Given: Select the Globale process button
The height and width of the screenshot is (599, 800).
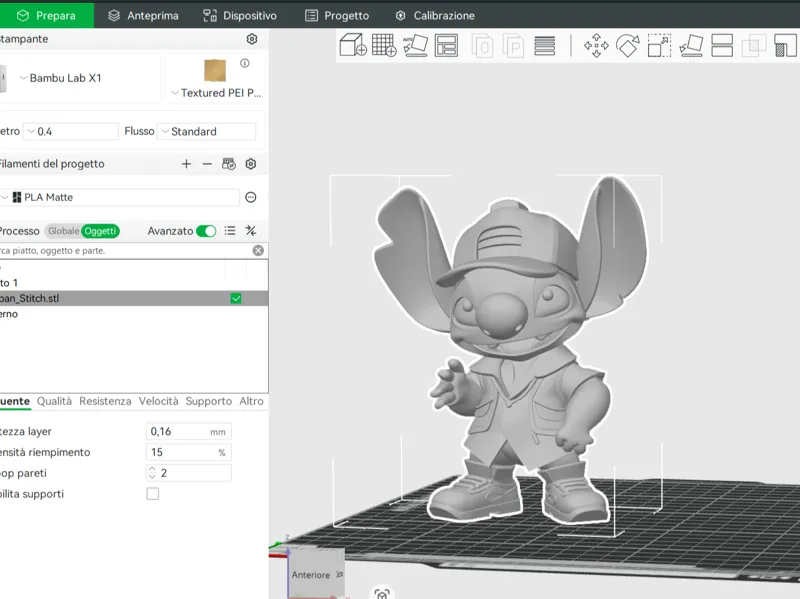Looking at the screenshot, I should point(63,231).
